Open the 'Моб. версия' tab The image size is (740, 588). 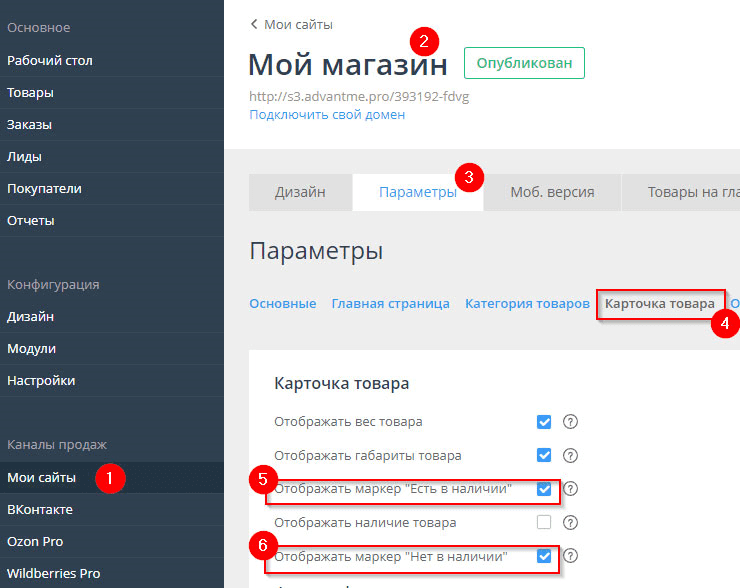point(552,193)
